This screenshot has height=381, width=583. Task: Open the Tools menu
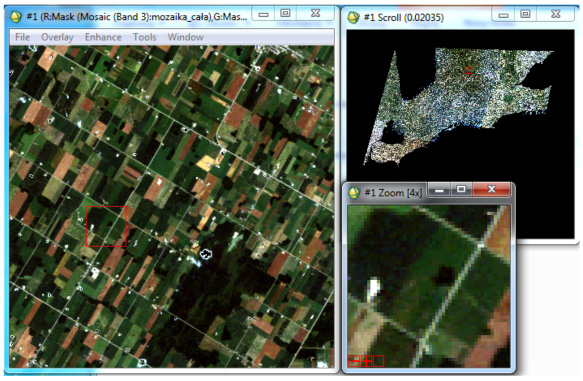tap(145, 37)
